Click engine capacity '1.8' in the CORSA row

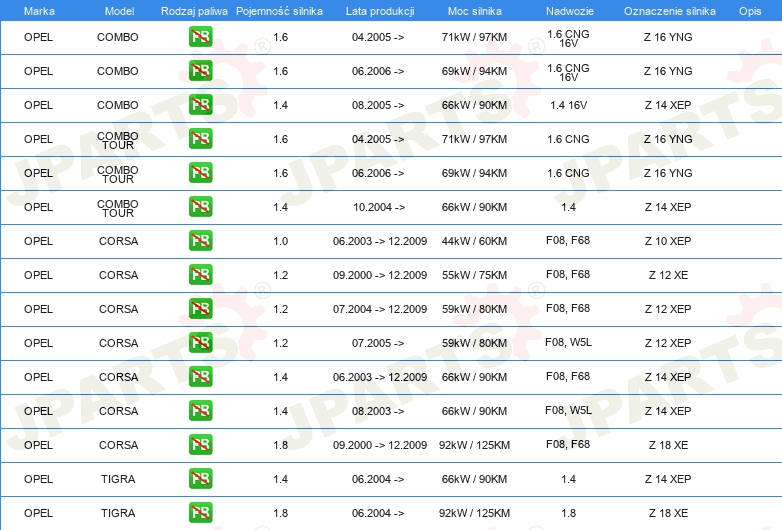(280, 445)
